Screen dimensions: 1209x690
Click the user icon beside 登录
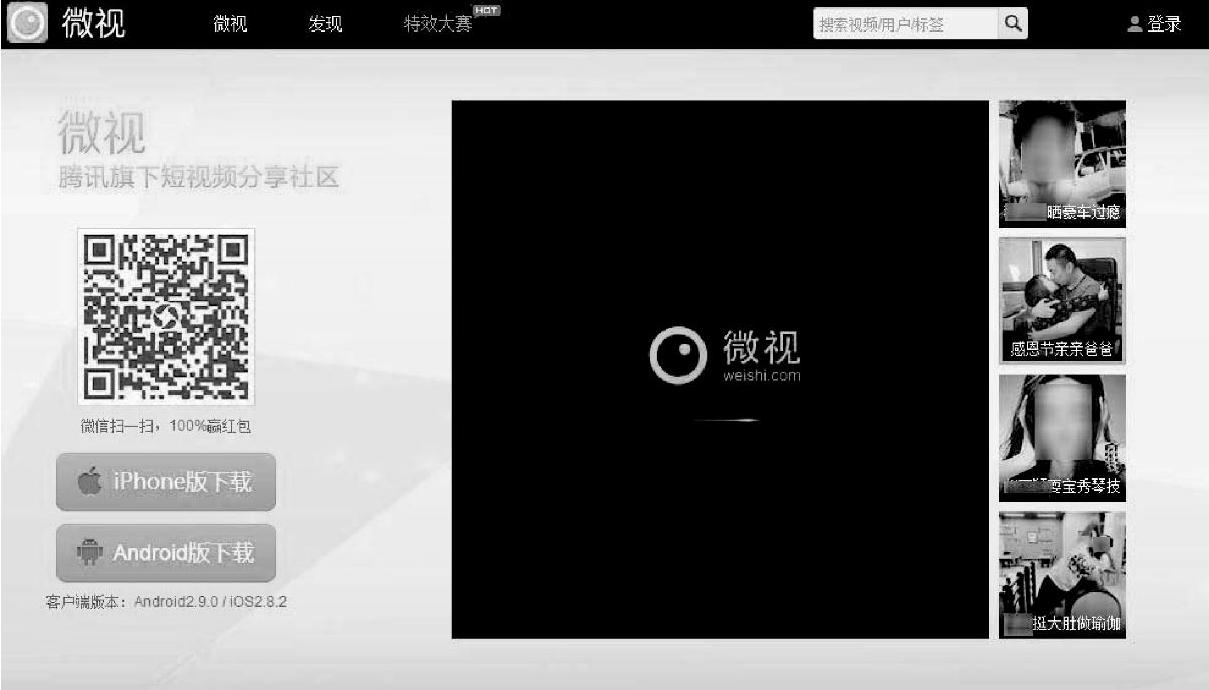point(1134,24)
